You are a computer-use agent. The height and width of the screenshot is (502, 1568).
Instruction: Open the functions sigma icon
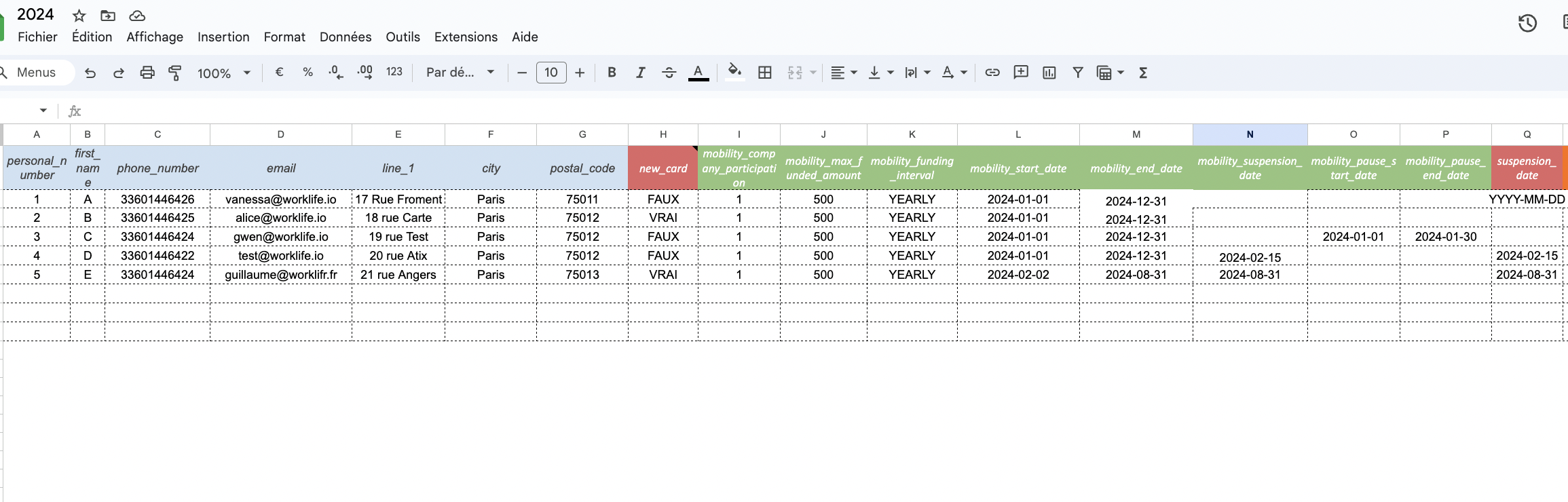(1143, 73)
